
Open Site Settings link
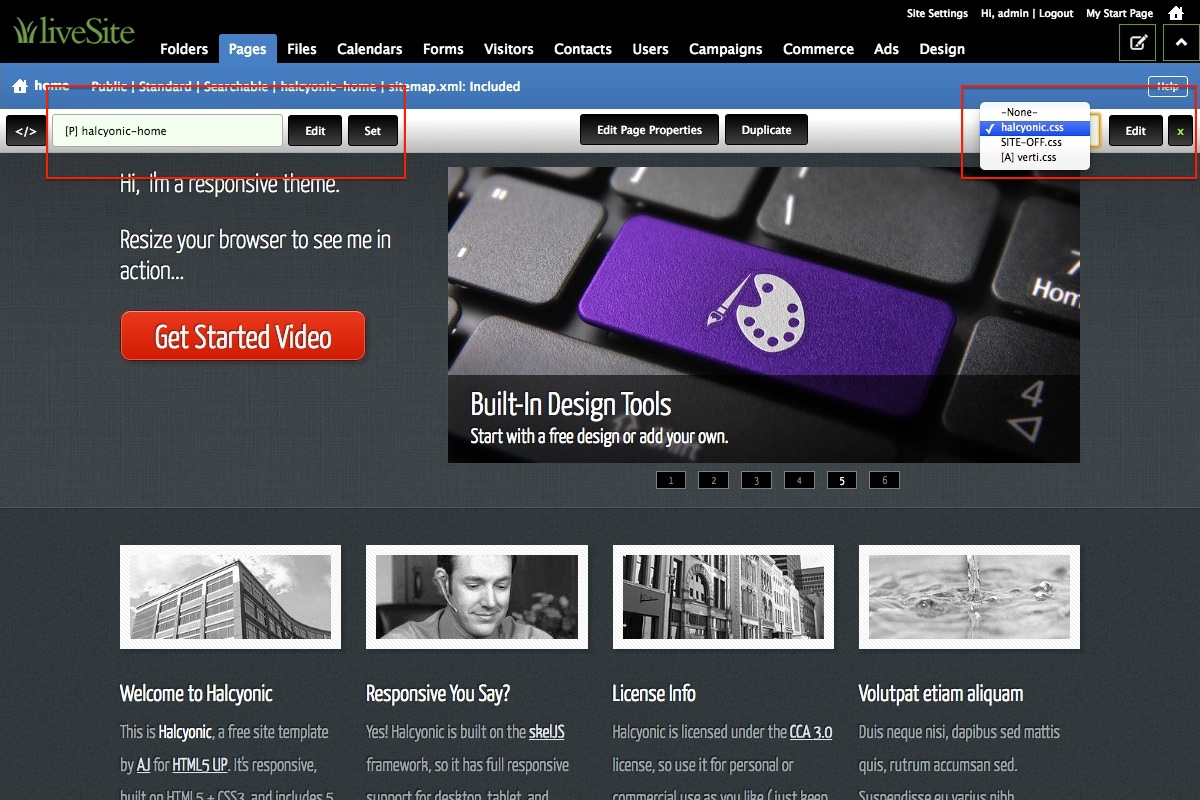coord(937,14)
